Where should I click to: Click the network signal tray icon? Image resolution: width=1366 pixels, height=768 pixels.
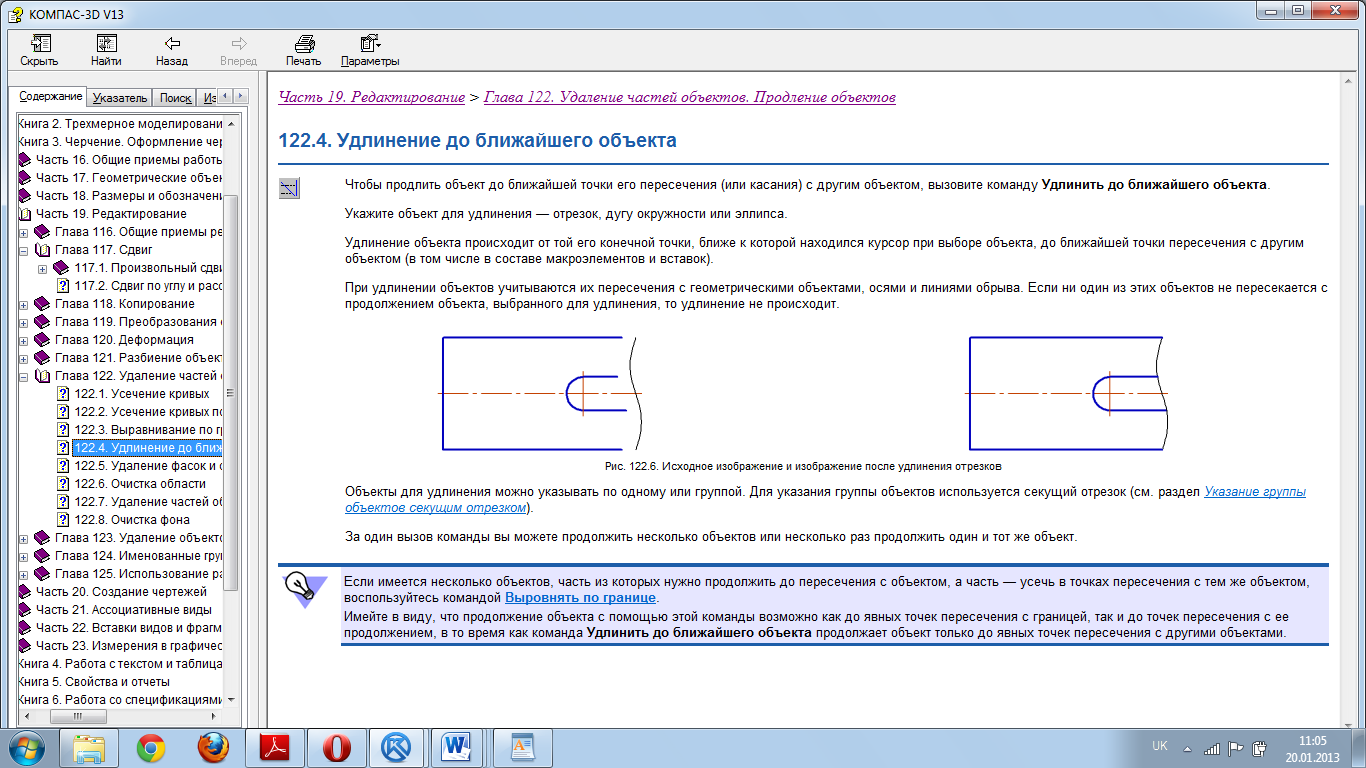[x=1212, y=747]
